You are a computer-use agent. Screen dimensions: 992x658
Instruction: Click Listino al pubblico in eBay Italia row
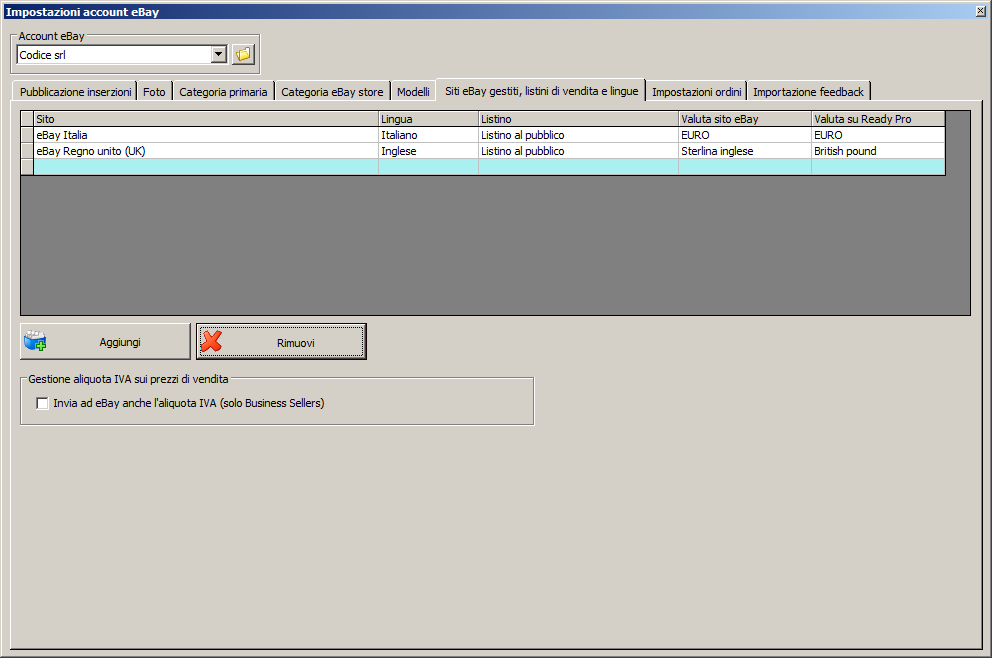578,135
